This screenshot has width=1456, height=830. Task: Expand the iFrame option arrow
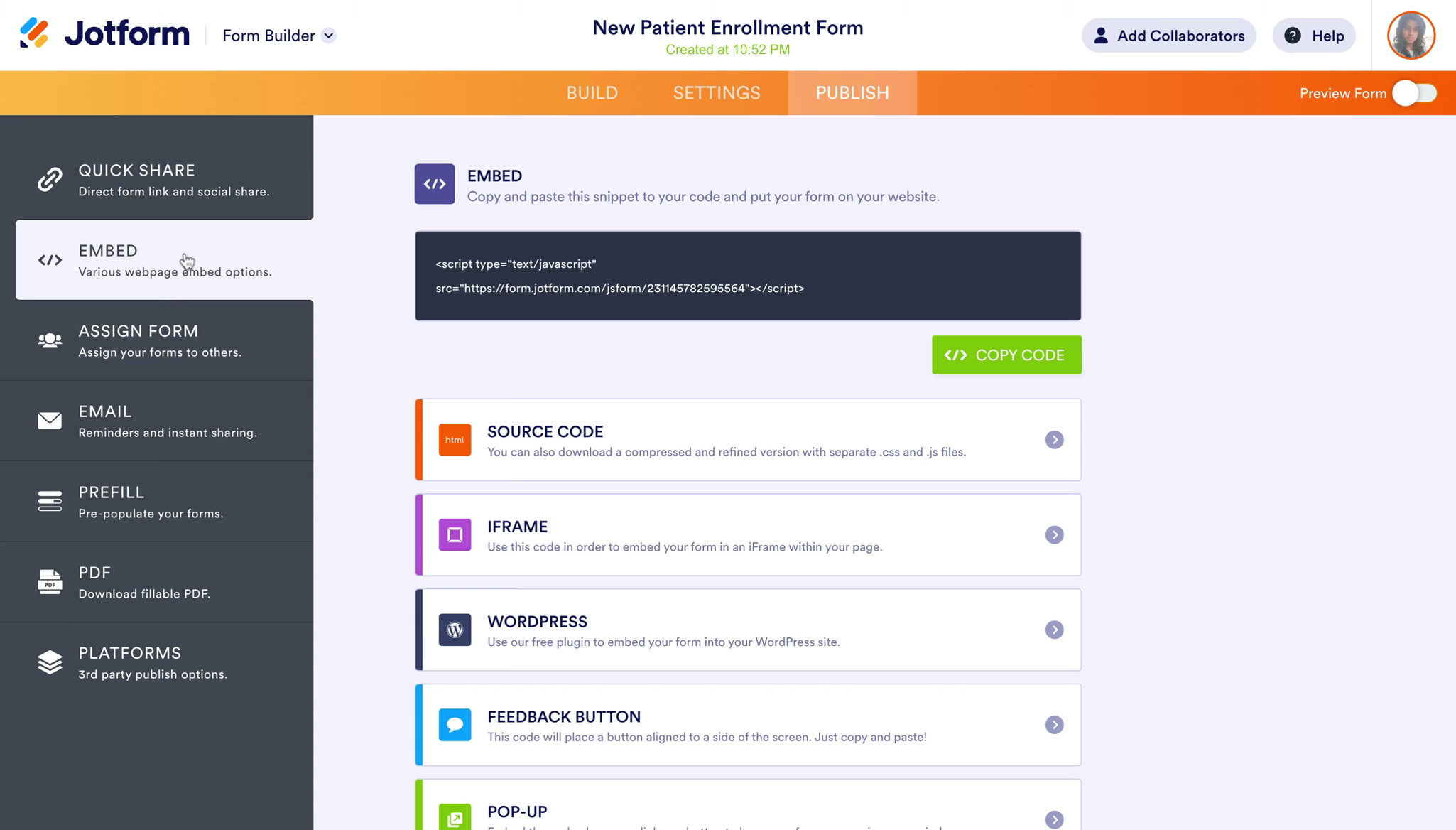(1054, 534)
